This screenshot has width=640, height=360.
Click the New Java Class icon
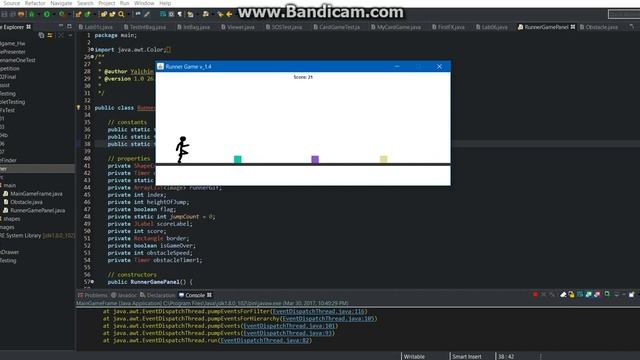pos(87,14)
